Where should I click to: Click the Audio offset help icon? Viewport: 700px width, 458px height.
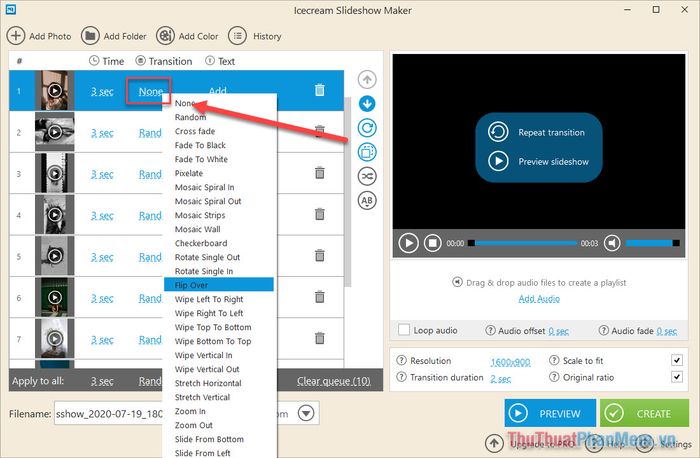tap(490, 330)
